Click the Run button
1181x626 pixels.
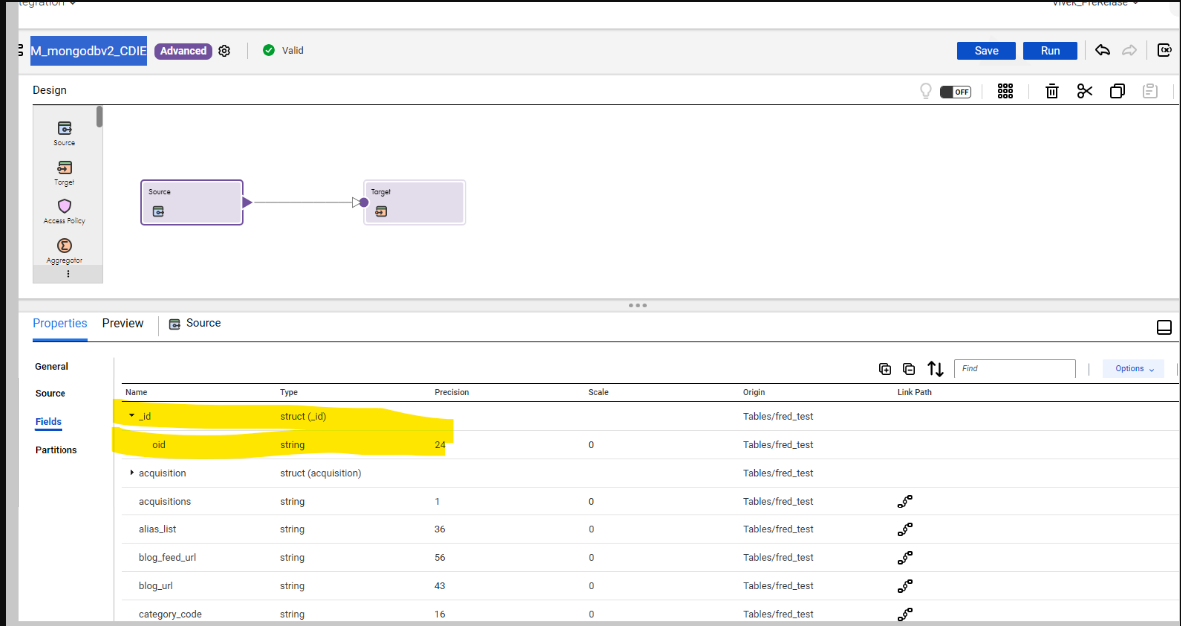pos(1050,50)
